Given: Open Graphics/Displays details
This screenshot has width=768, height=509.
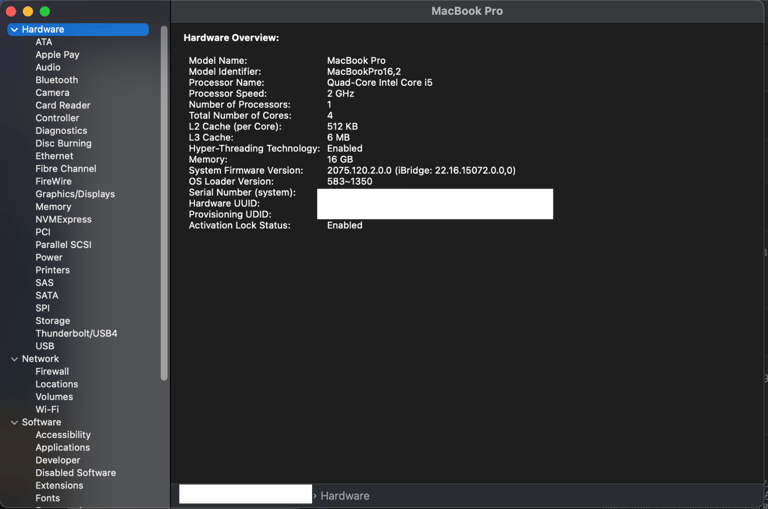Looking at the screenshot, I should tap(75, 194).
